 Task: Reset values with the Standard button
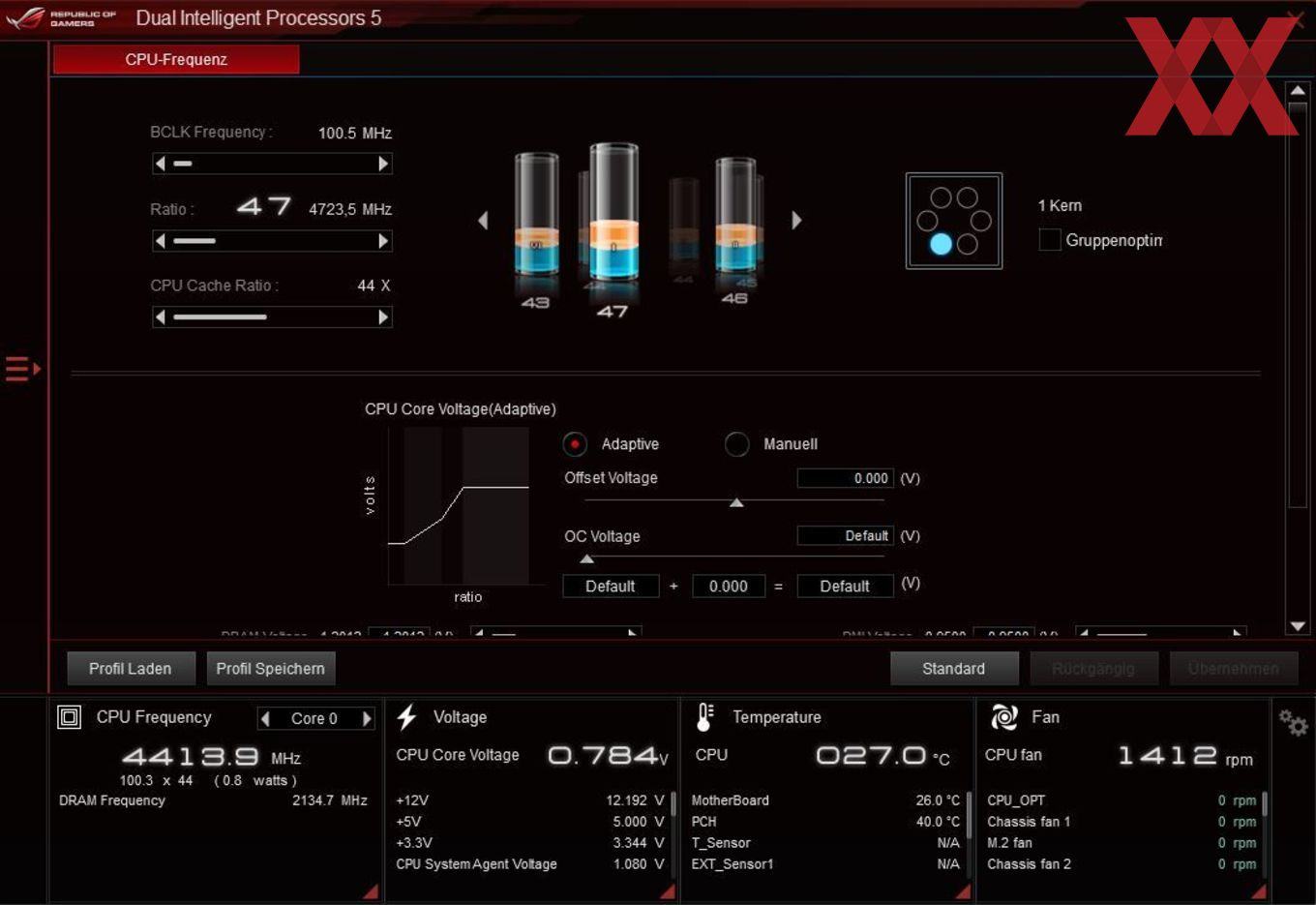(954, 669)
